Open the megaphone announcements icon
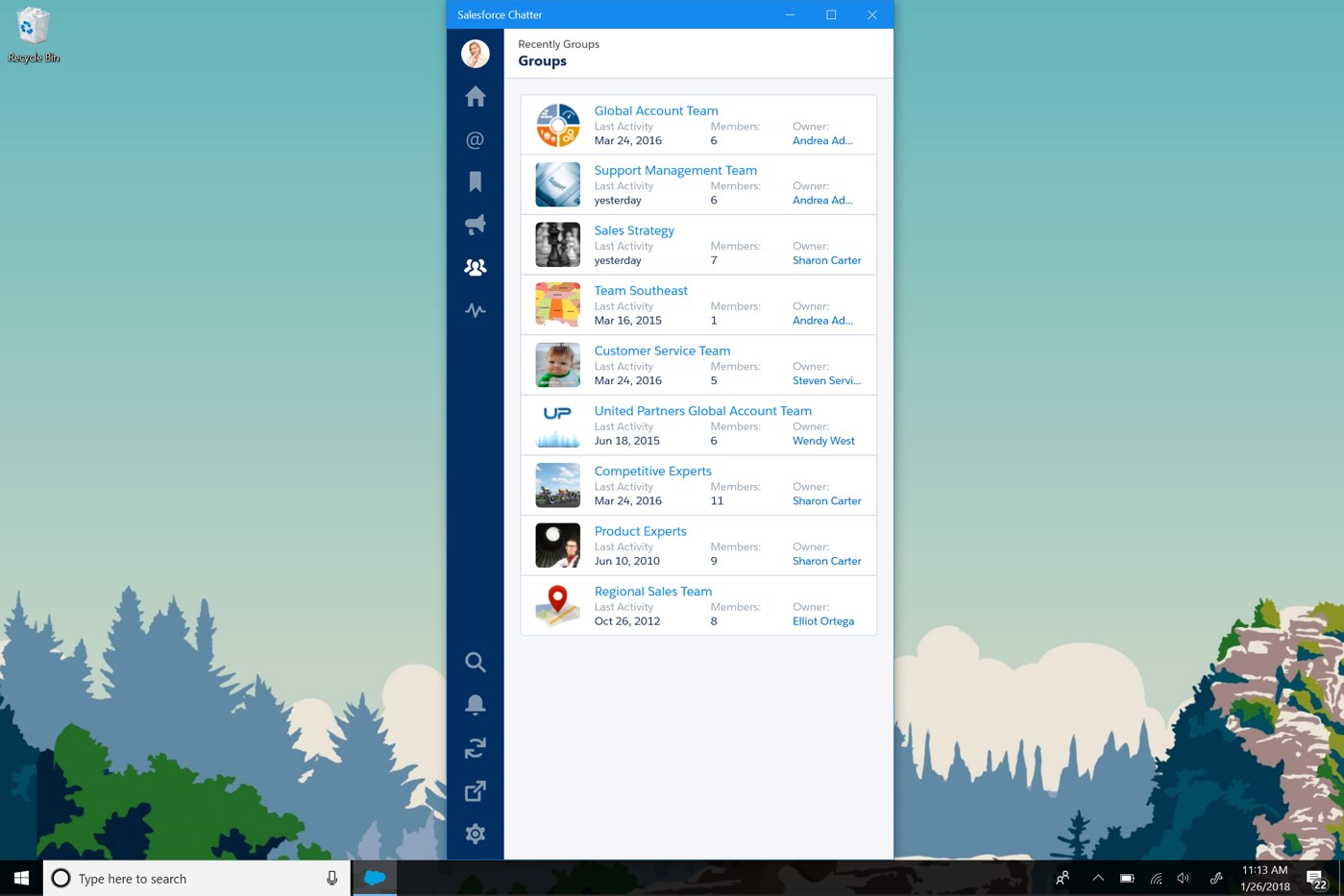Viewport: 1344px width, 896px height. [475, 225]
